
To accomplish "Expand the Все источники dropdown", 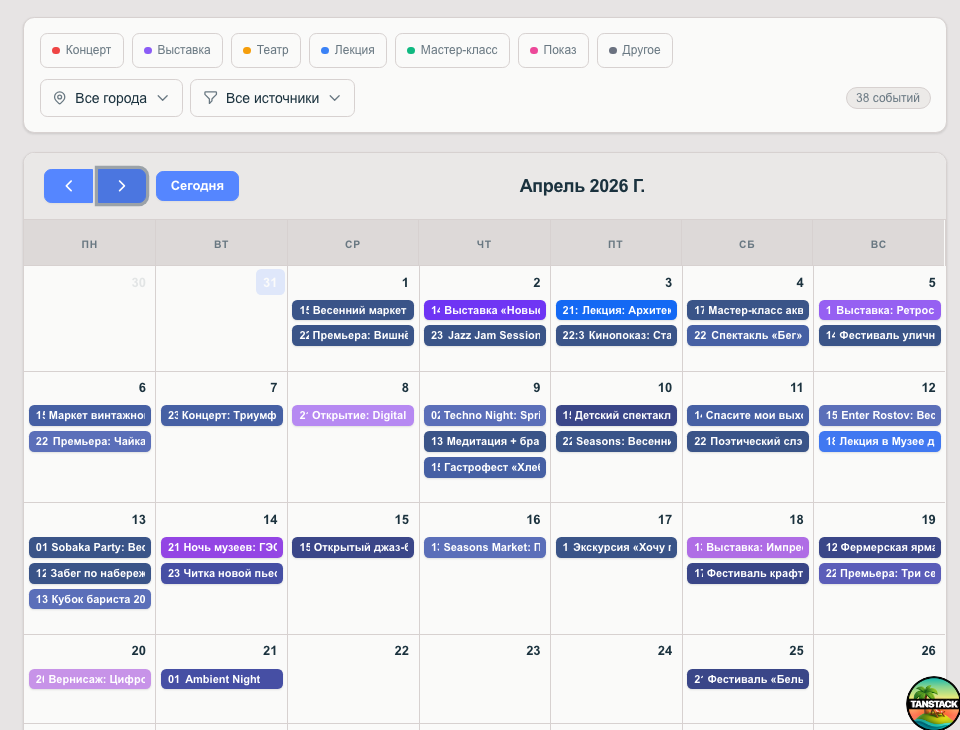I will (x=272, y=98).
